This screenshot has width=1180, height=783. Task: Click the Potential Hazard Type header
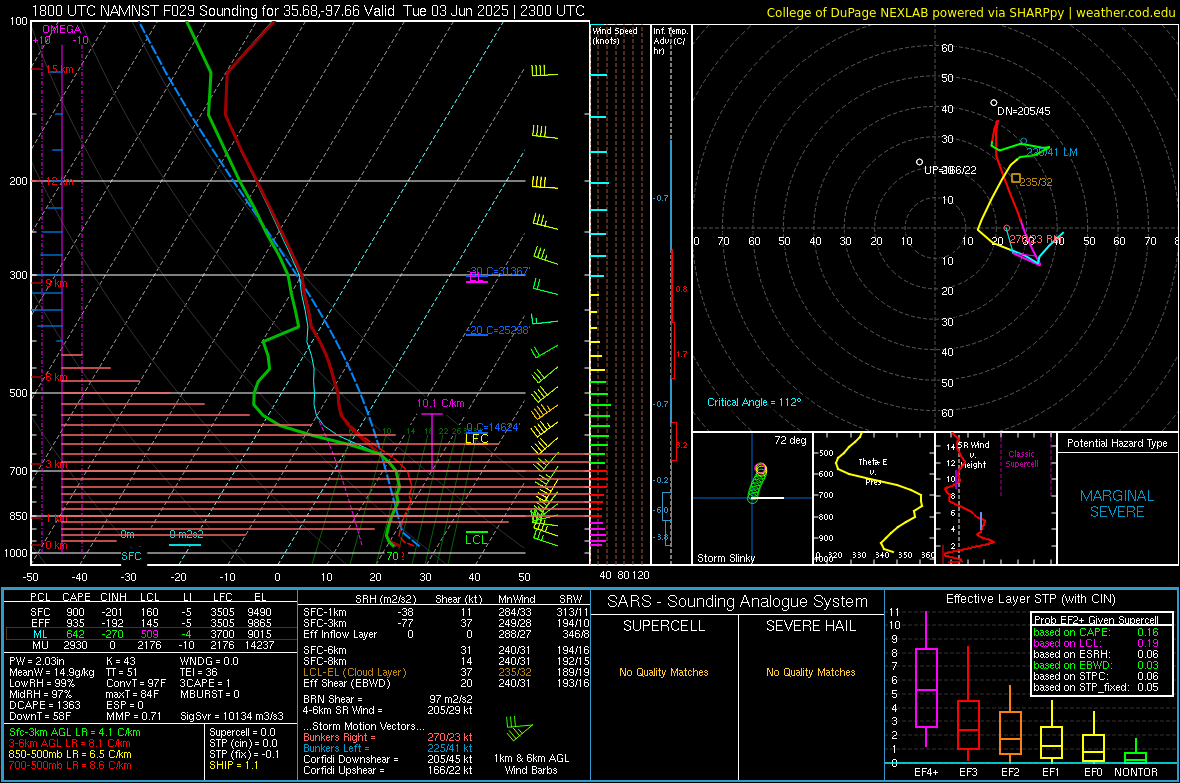[1117, 443]
